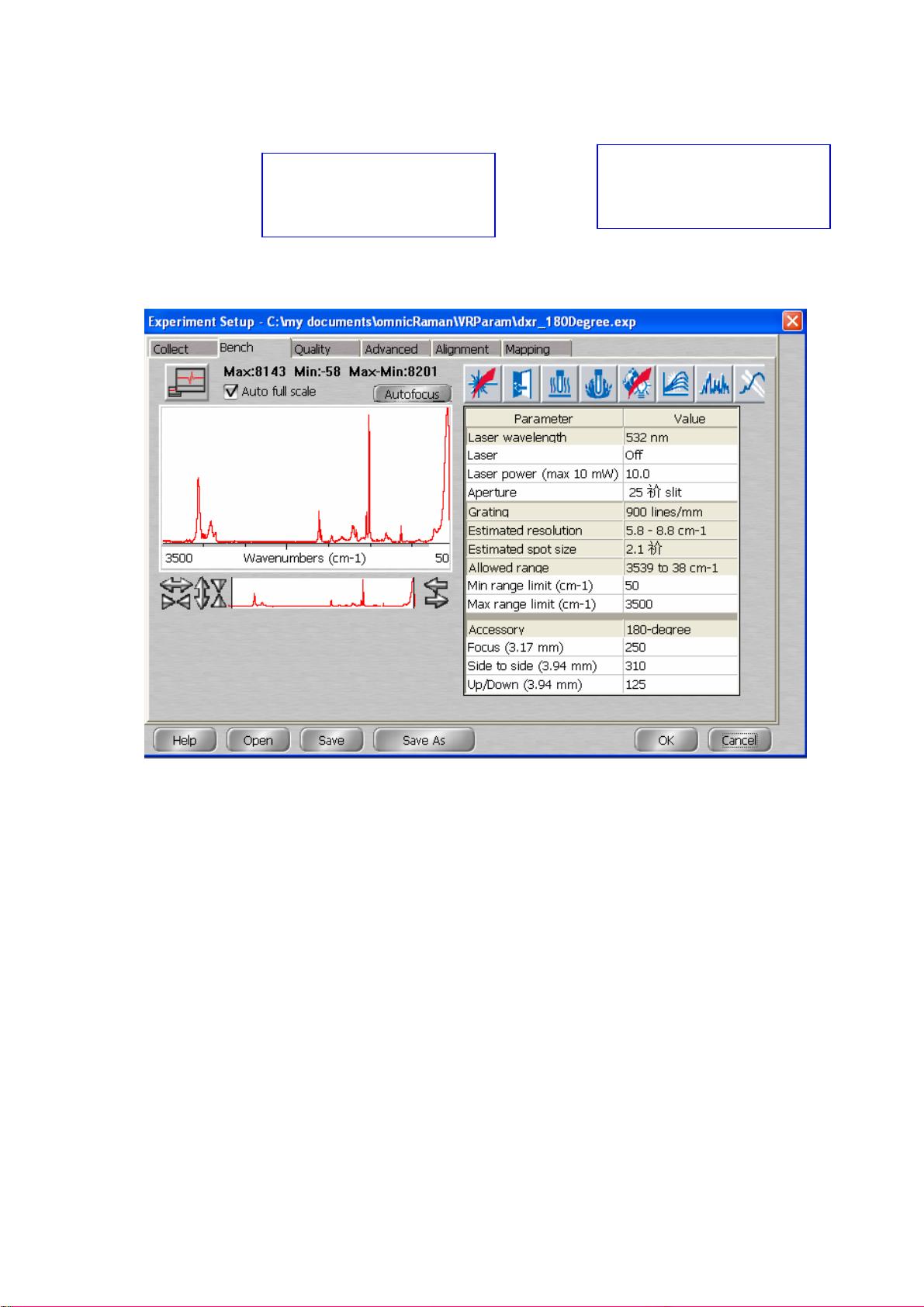This screenshot has width=924, height=1307.
Task: Click the left-right roll arrows beside mini spectrum
Action: (437, 593)
